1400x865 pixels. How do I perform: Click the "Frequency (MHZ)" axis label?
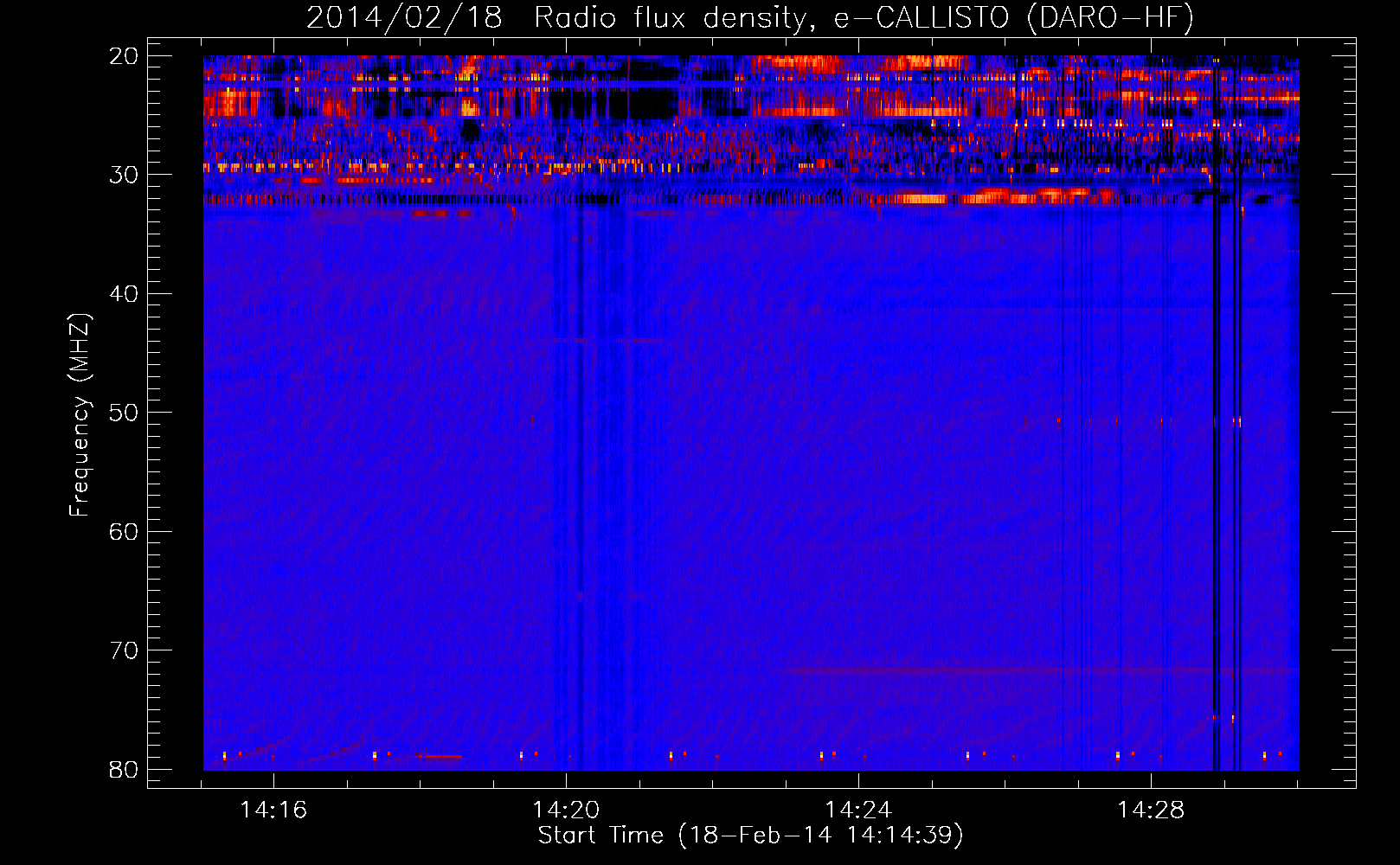(80, 415)
